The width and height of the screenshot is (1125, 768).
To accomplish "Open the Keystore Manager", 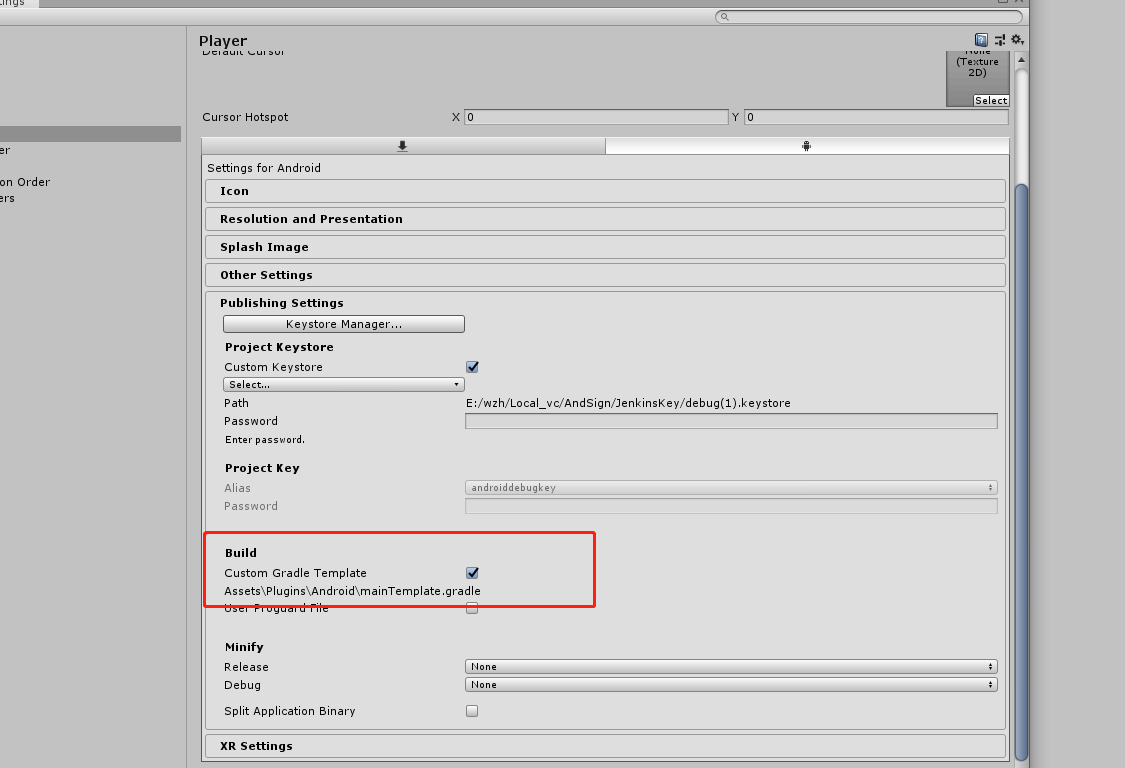I will tap(344, 324).
